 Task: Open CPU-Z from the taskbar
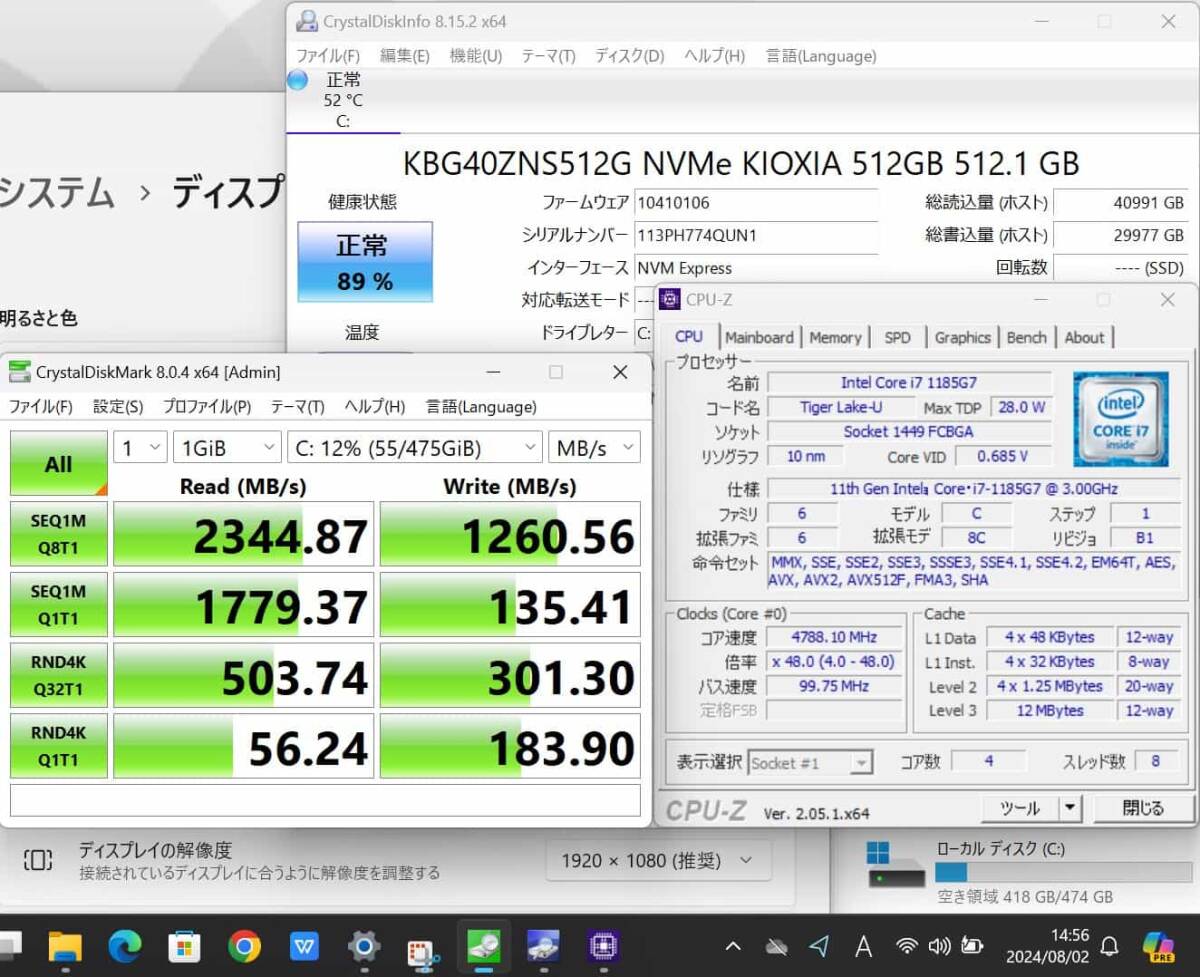603,945
